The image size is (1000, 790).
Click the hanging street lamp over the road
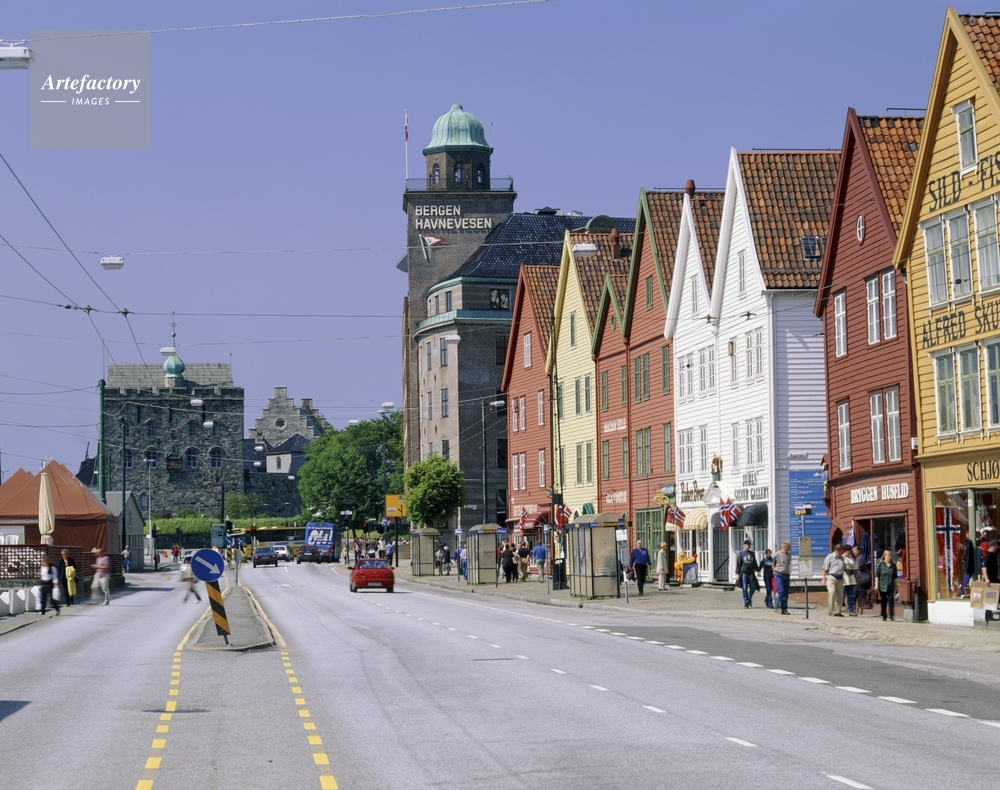(112, 262)
